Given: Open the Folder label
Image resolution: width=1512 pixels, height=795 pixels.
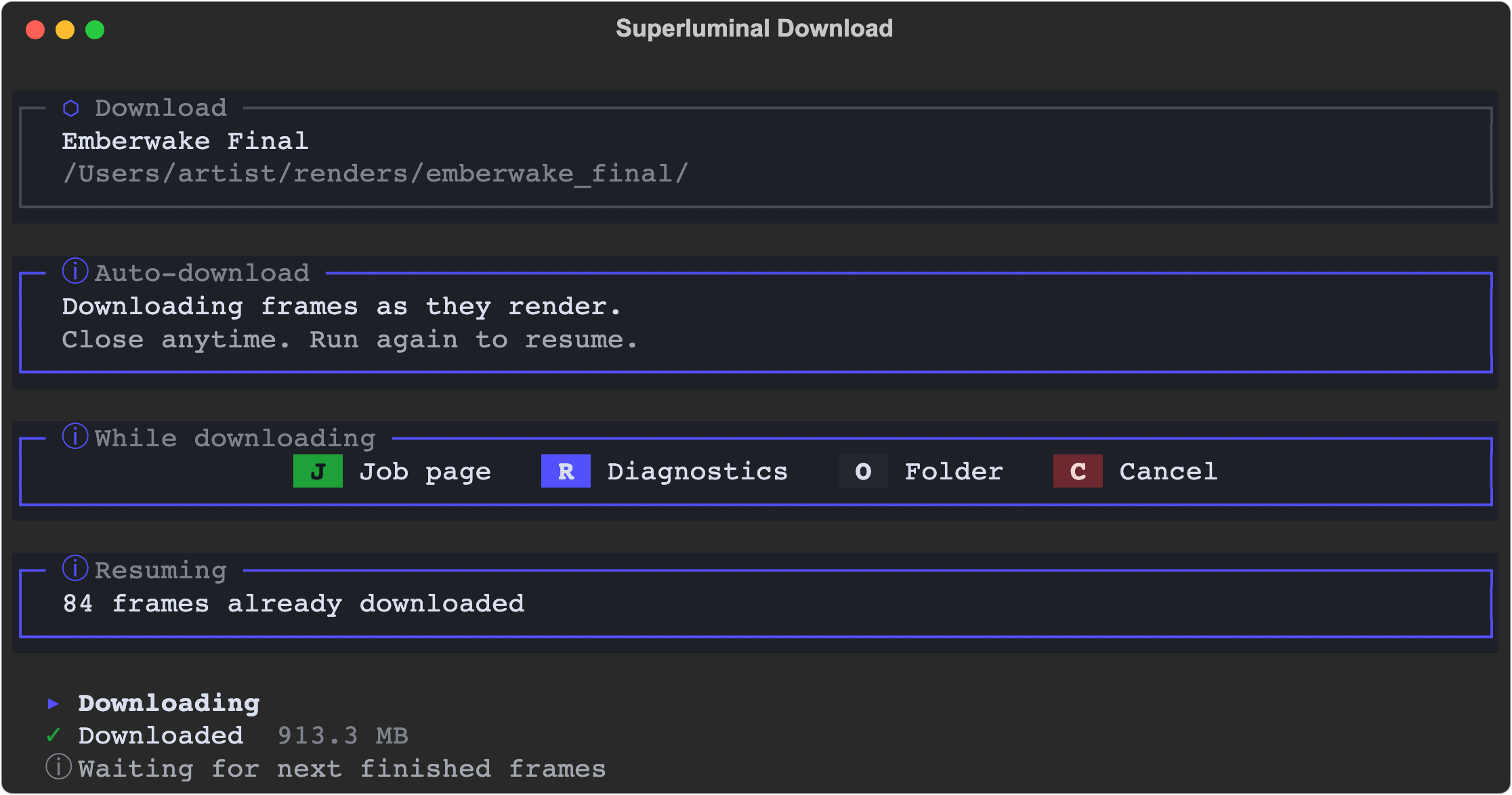Looking at the screenshot, I should (954, 471).
